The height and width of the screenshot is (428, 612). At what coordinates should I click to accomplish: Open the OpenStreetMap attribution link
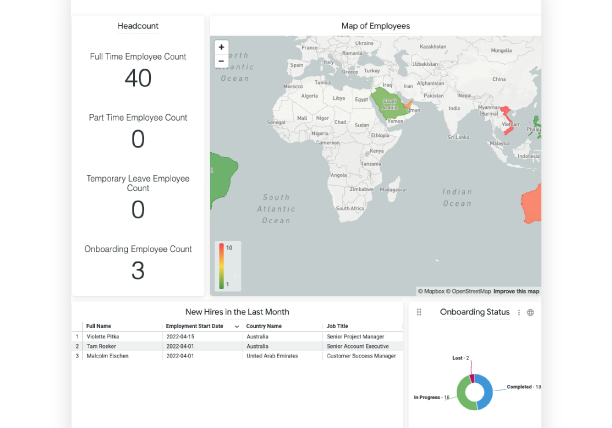click(470, 291)
